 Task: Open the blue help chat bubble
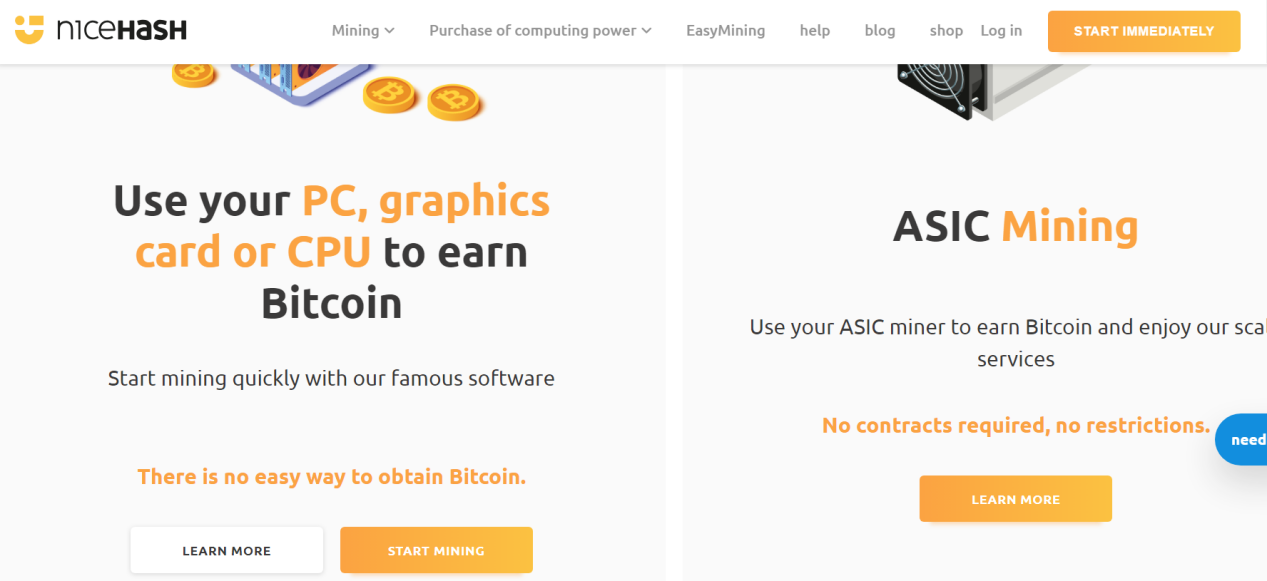click(1243, 439)
